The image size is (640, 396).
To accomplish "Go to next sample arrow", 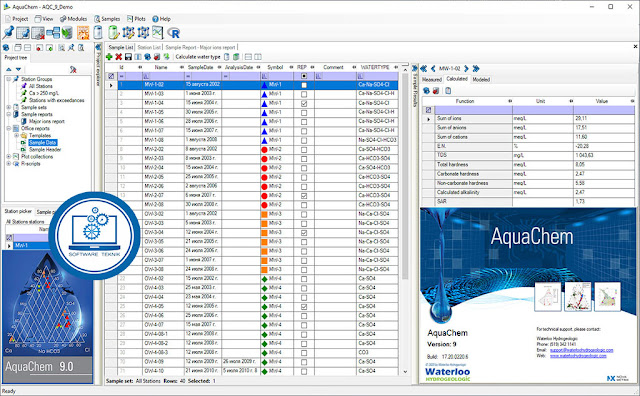I will [466, 69].
